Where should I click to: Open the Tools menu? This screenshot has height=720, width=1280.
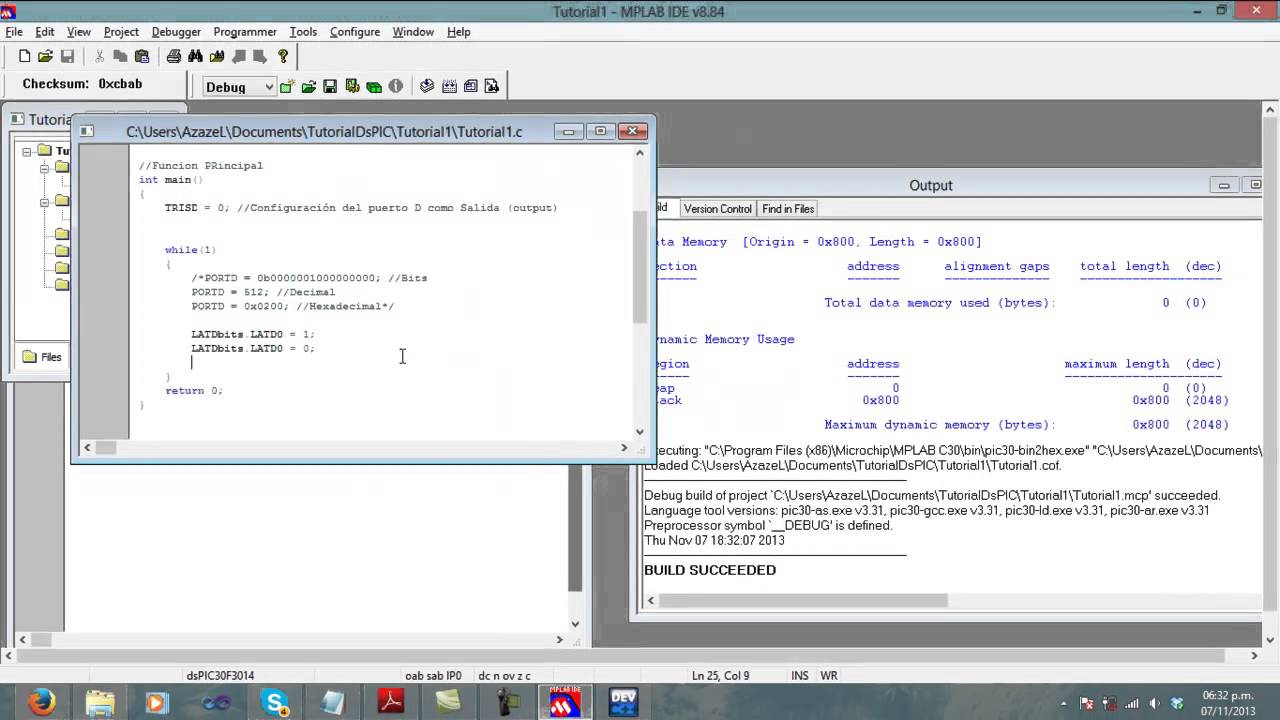(303, 32)
